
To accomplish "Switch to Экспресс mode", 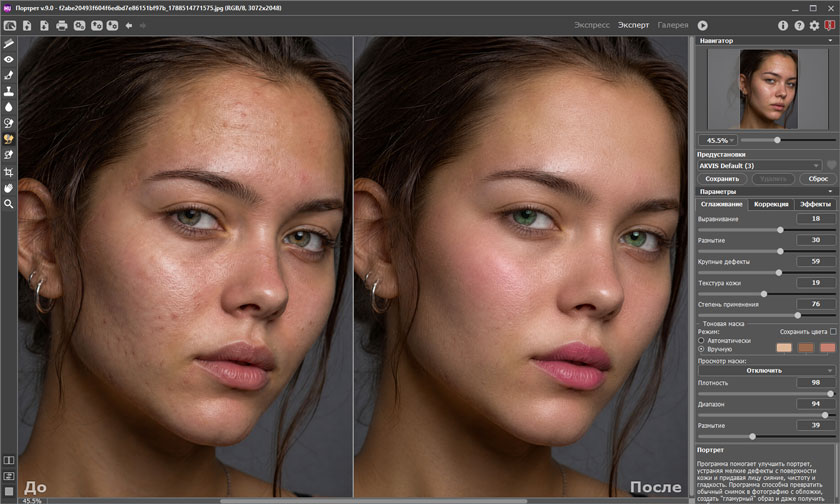I will pos(591,25).
